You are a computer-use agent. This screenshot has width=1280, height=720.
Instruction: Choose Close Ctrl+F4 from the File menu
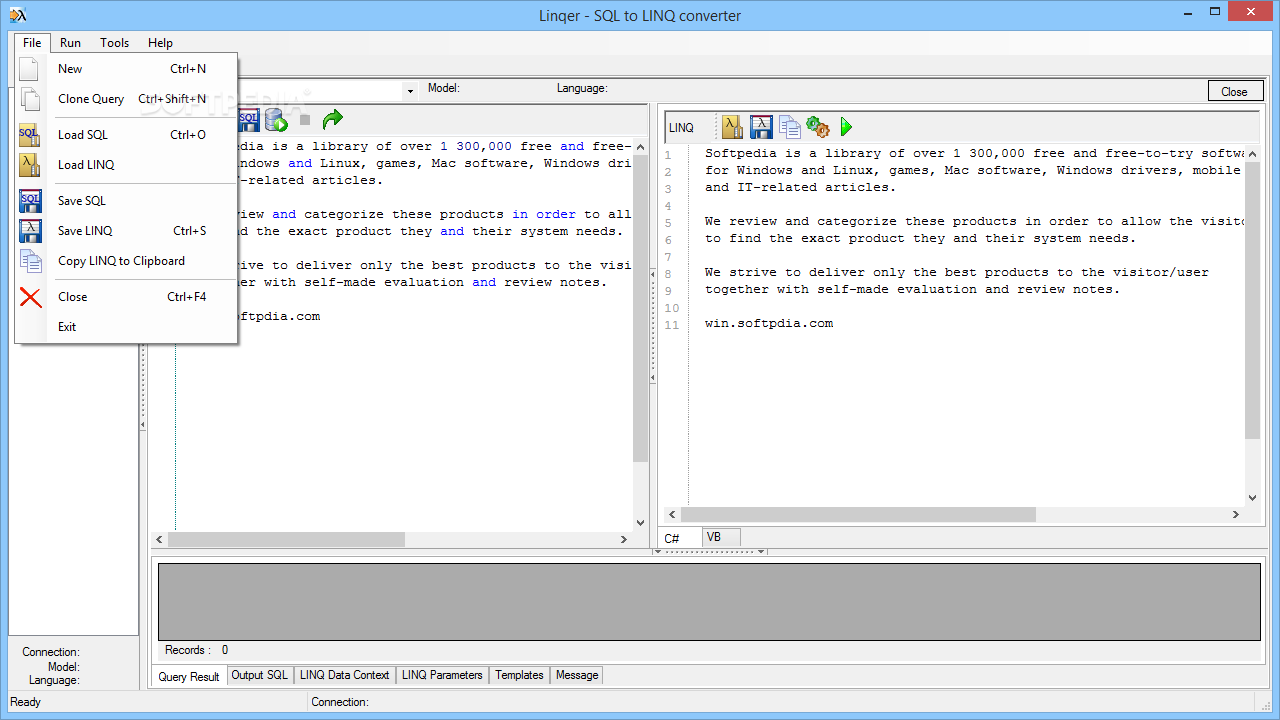(127, 297)
